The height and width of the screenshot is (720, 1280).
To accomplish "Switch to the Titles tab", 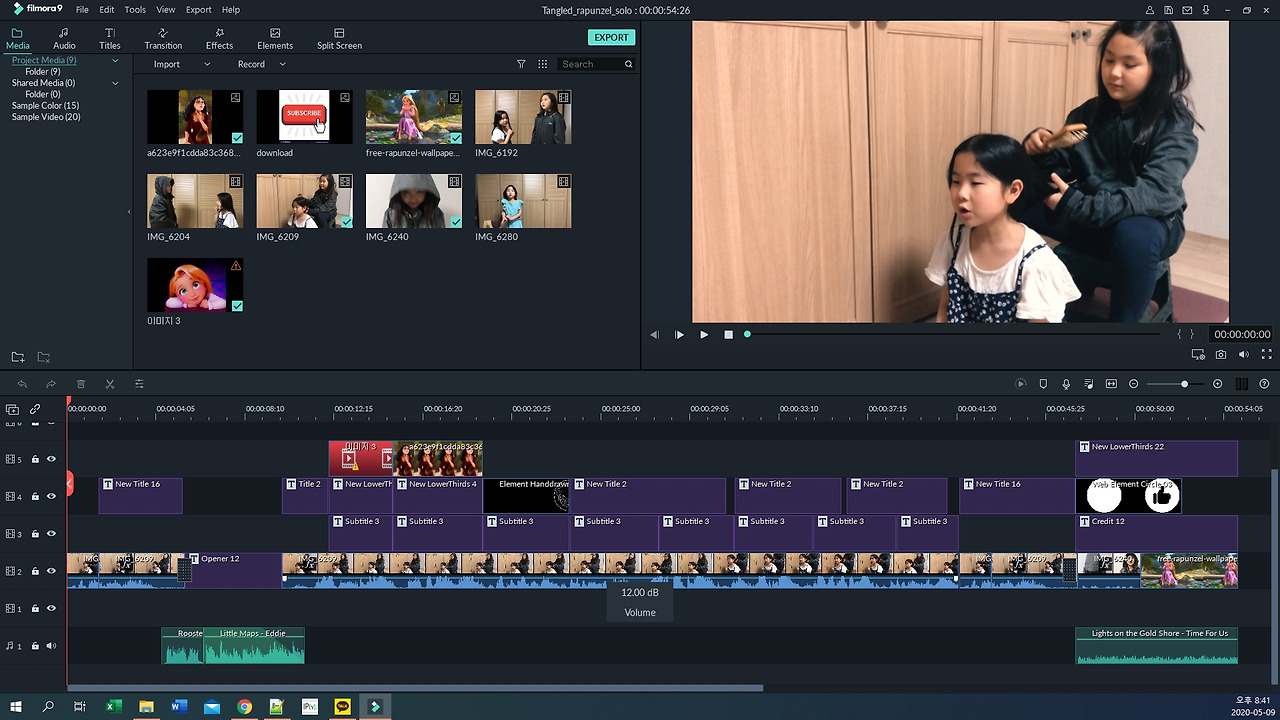I will coord(110,39).
